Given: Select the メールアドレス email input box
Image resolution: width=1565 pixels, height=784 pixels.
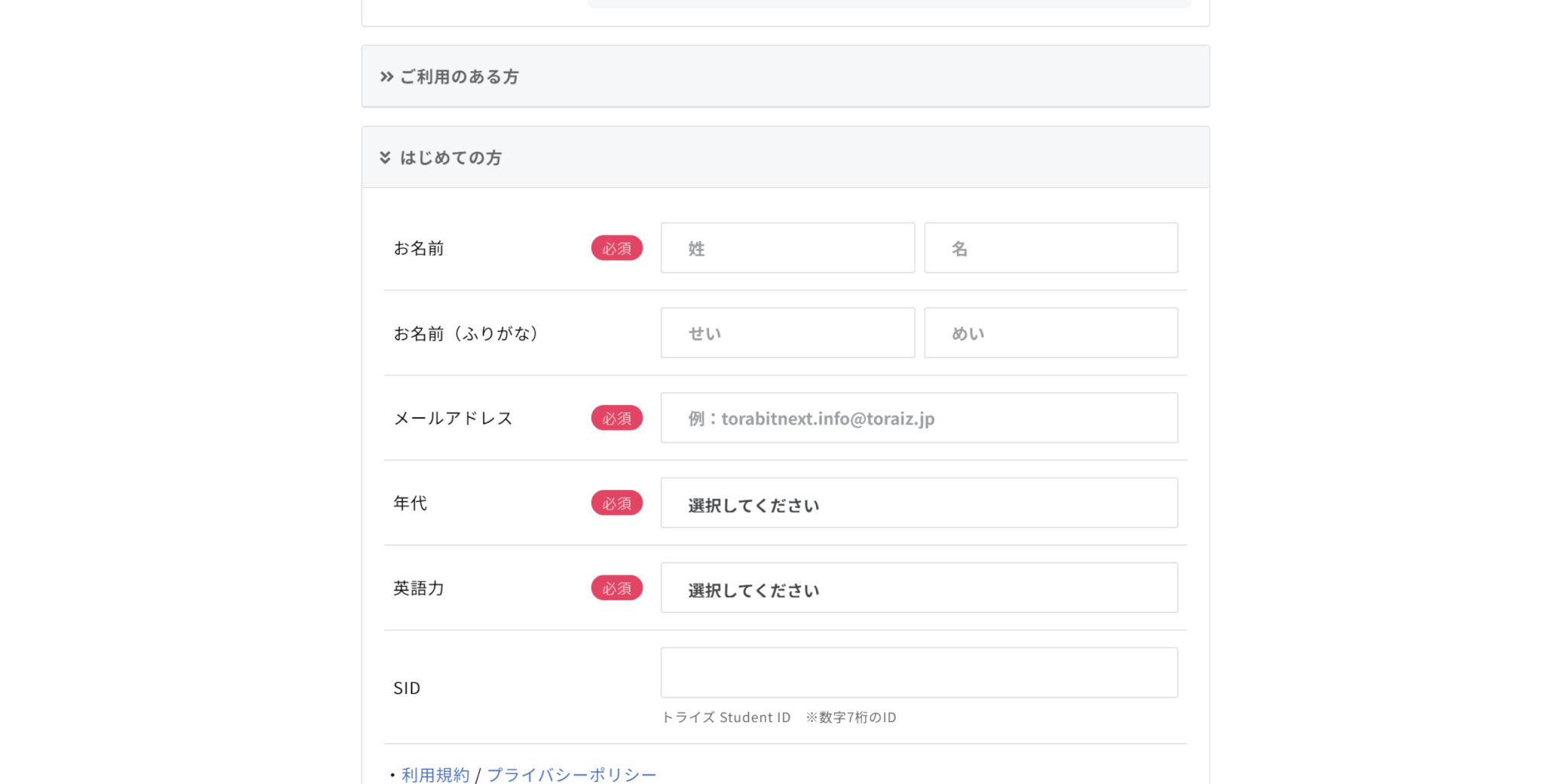Looking at the screenshot, I should click(919, 418).
